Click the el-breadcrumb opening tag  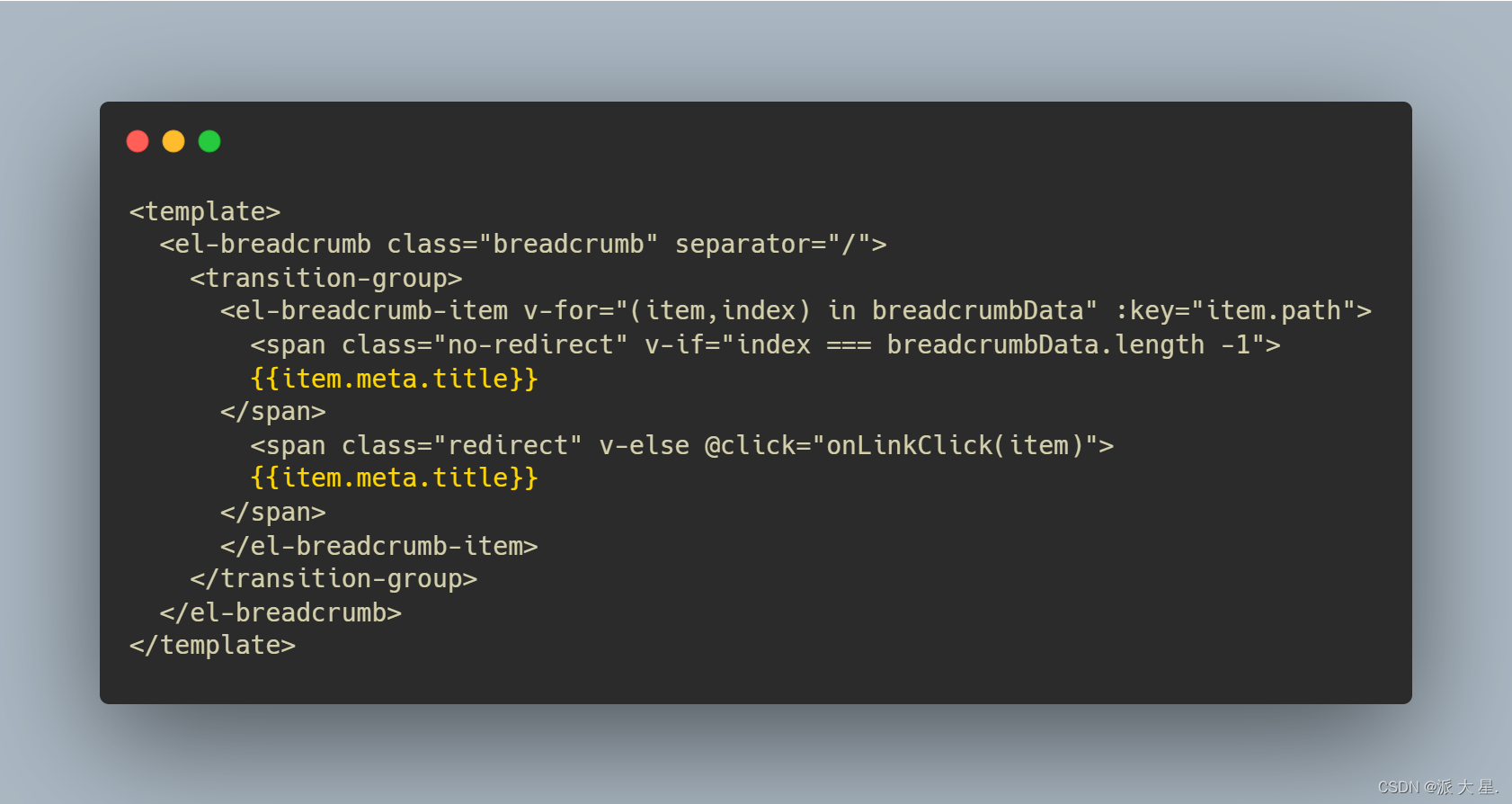(x=523, y=244)
